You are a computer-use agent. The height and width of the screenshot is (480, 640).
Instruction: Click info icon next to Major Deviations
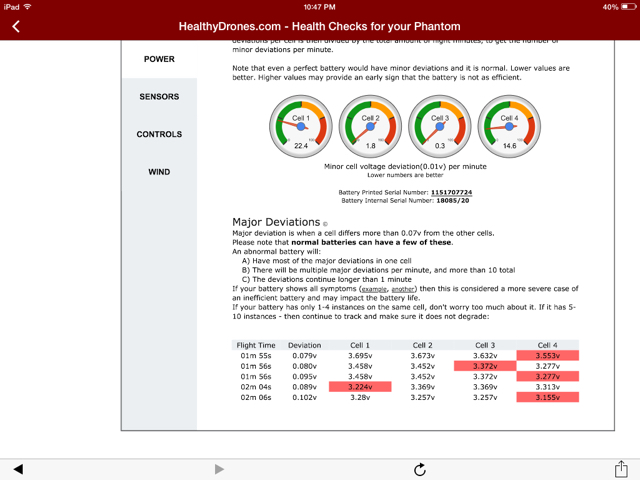click(x=325, y=224)
